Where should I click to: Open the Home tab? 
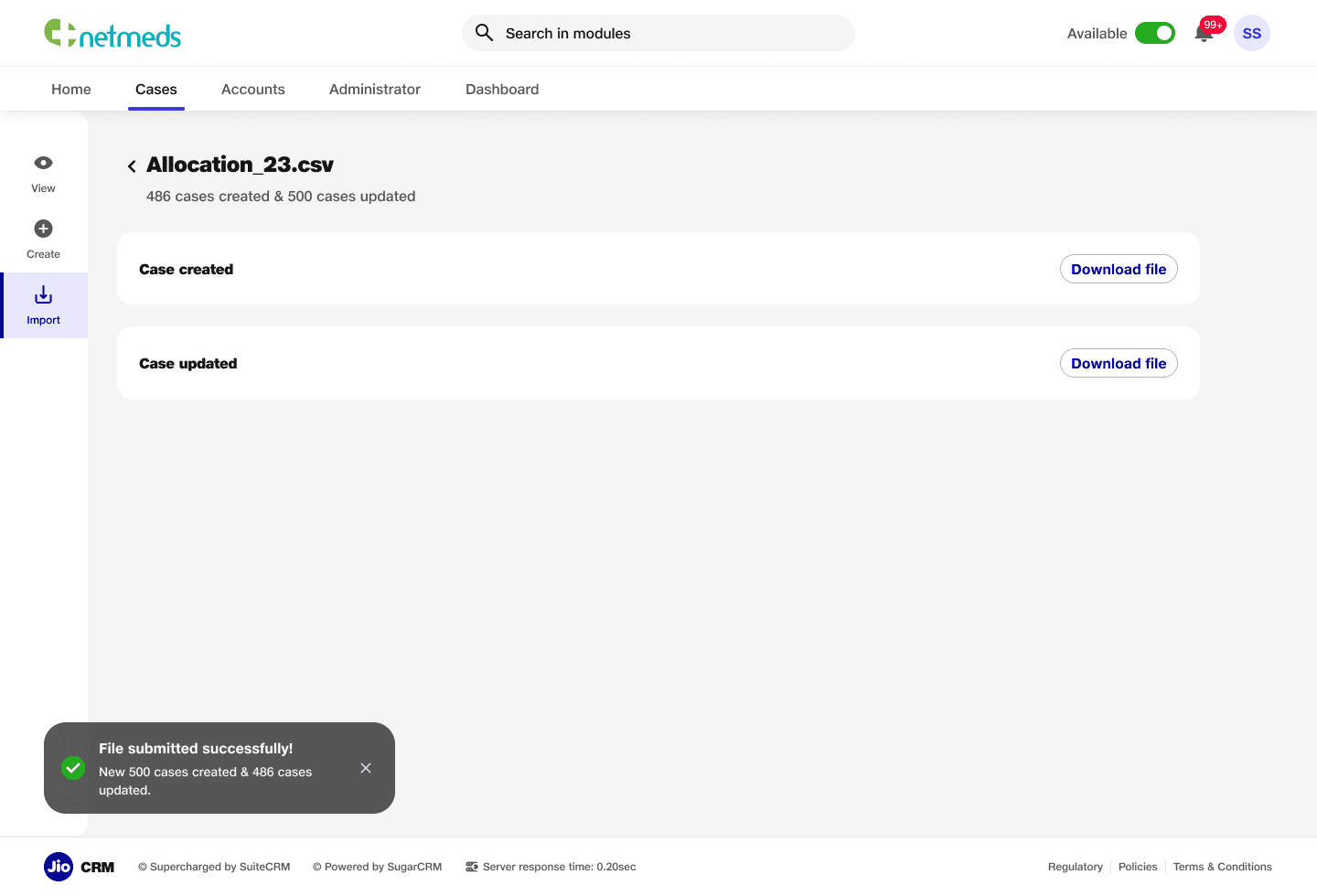click(71, 89)
